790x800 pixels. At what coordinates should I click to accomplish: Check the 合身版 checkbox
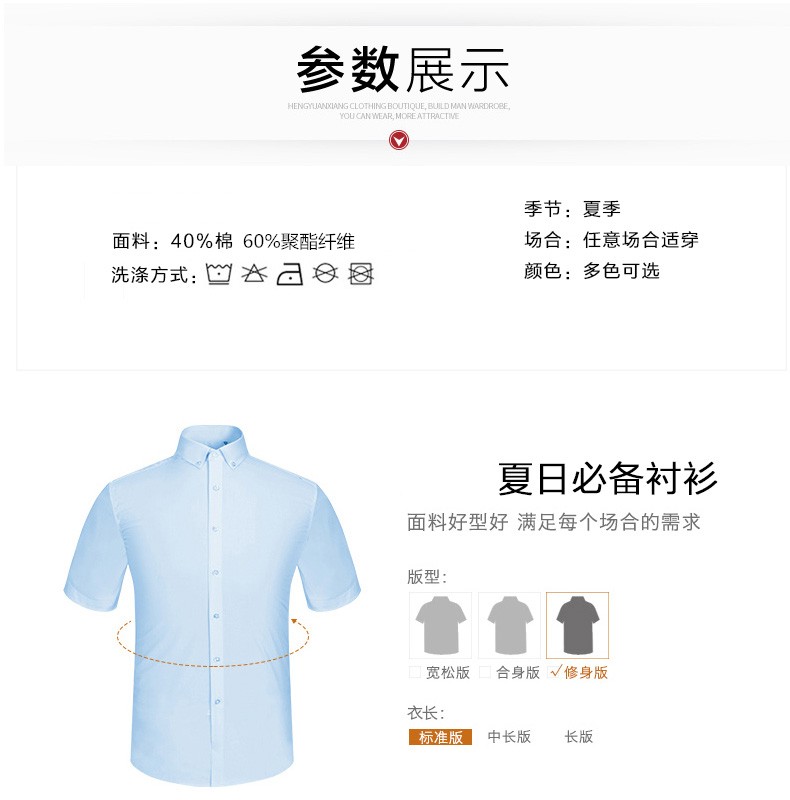(484, 672)
